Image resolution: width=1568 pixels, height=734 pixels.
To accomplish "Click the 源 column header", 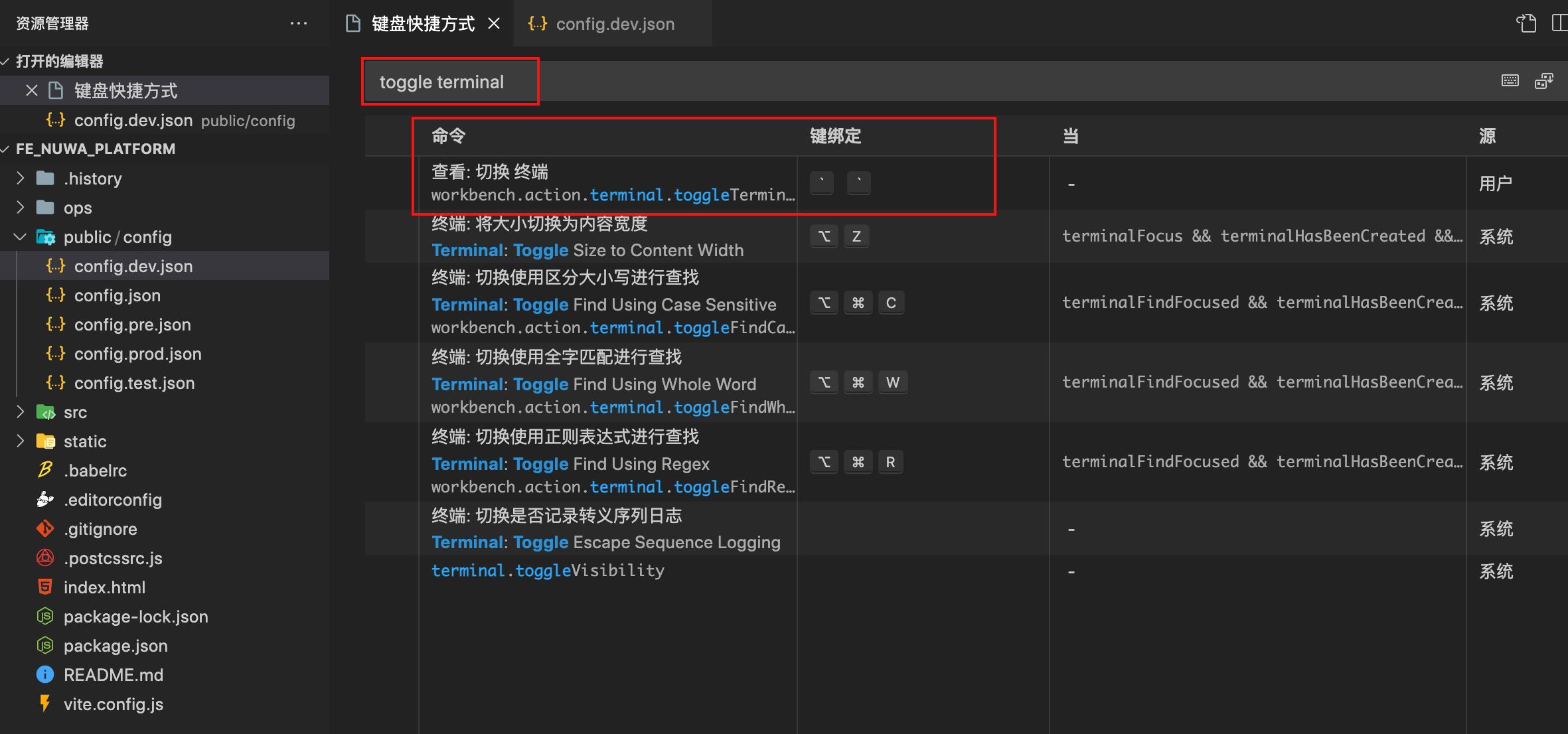I will 1487,136.
